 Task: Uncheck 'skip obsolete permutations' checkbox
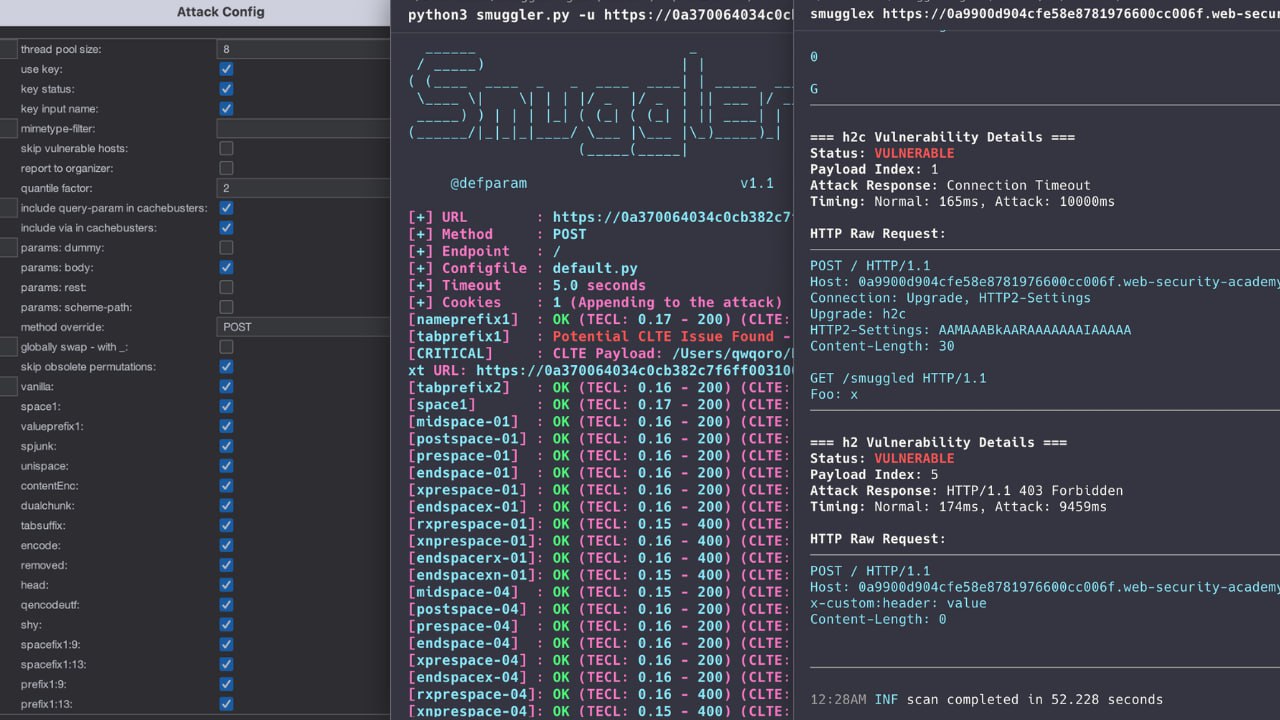(x=226, y=366)
